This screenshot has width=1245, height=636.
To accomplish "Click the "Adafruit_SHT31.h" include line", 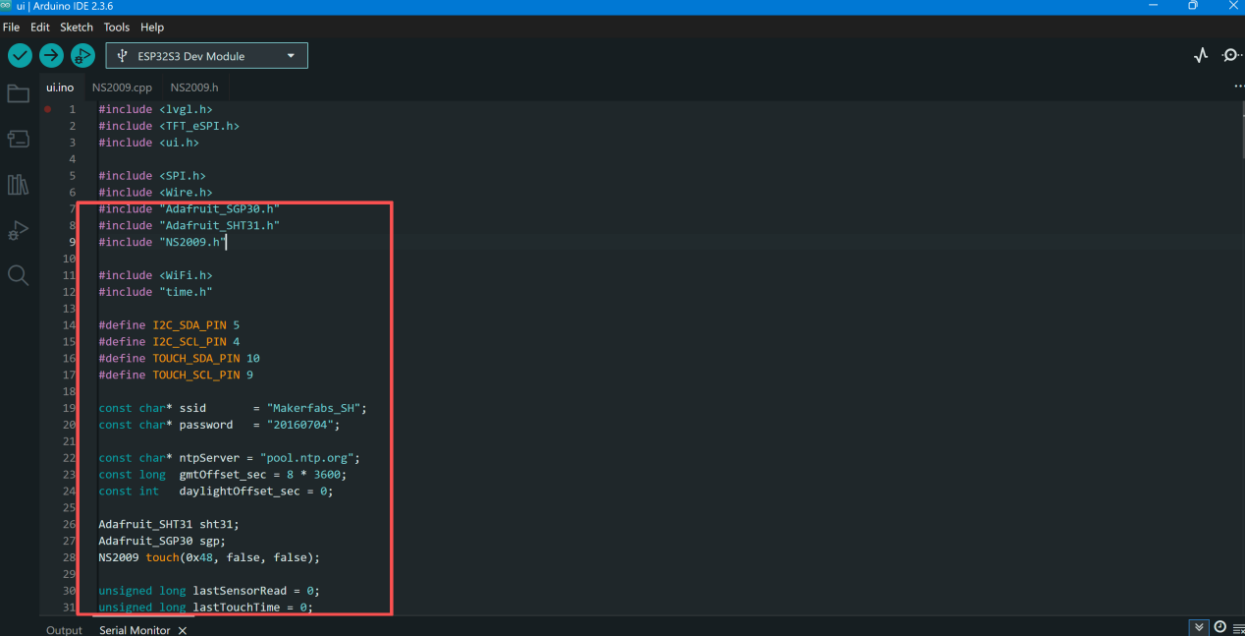I will click(x=189, y=225).
